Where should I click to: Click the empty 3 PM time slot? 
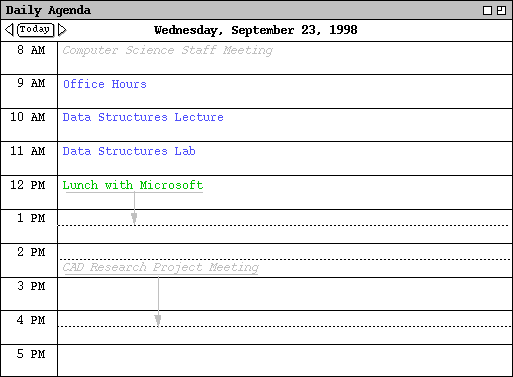(285, 294)
